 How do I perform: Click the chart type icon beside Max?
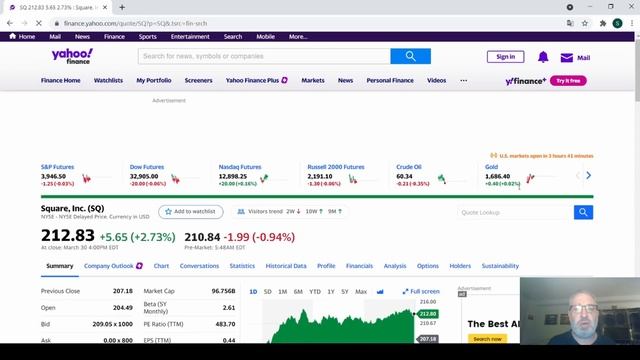point(380,291)
